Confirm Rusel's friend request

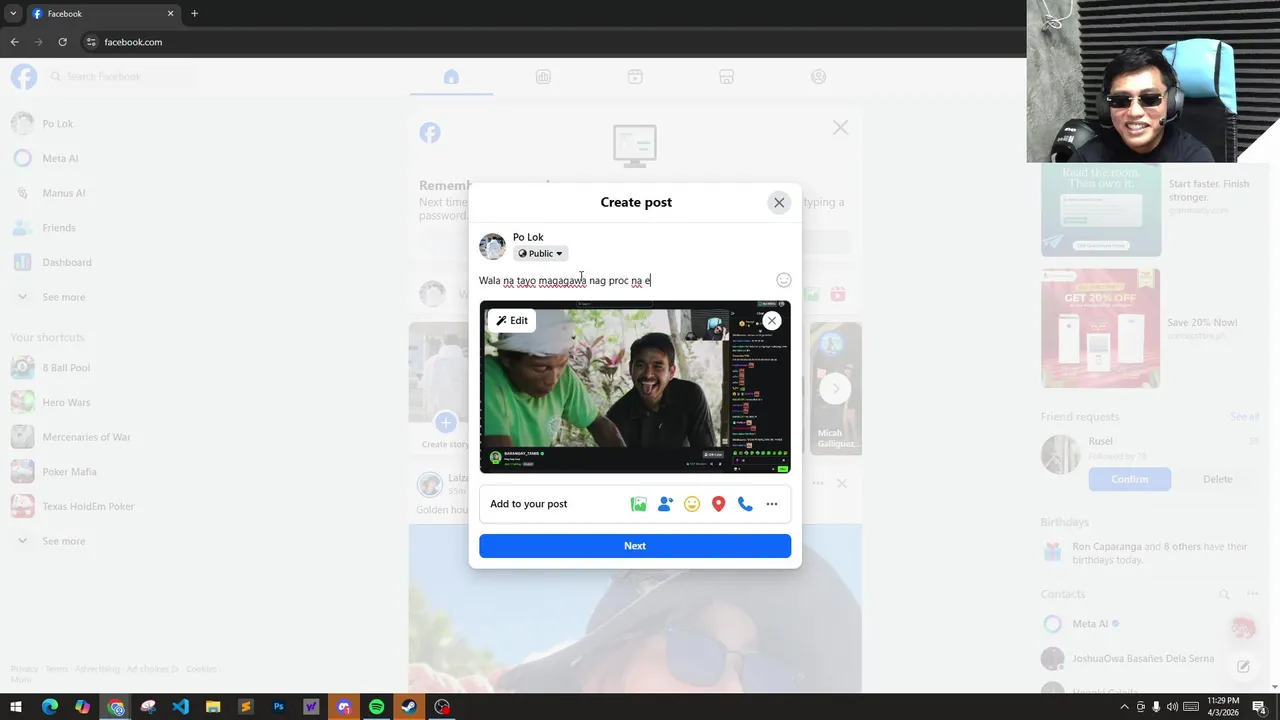pos(1130,479)
